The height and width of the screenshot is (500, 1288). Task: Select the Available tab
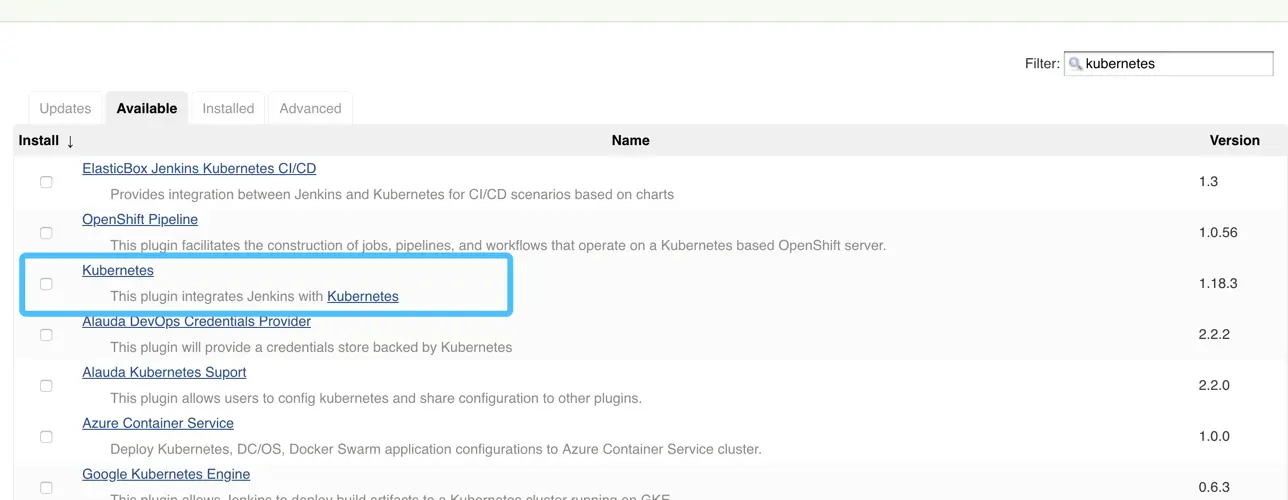(147, 108)
